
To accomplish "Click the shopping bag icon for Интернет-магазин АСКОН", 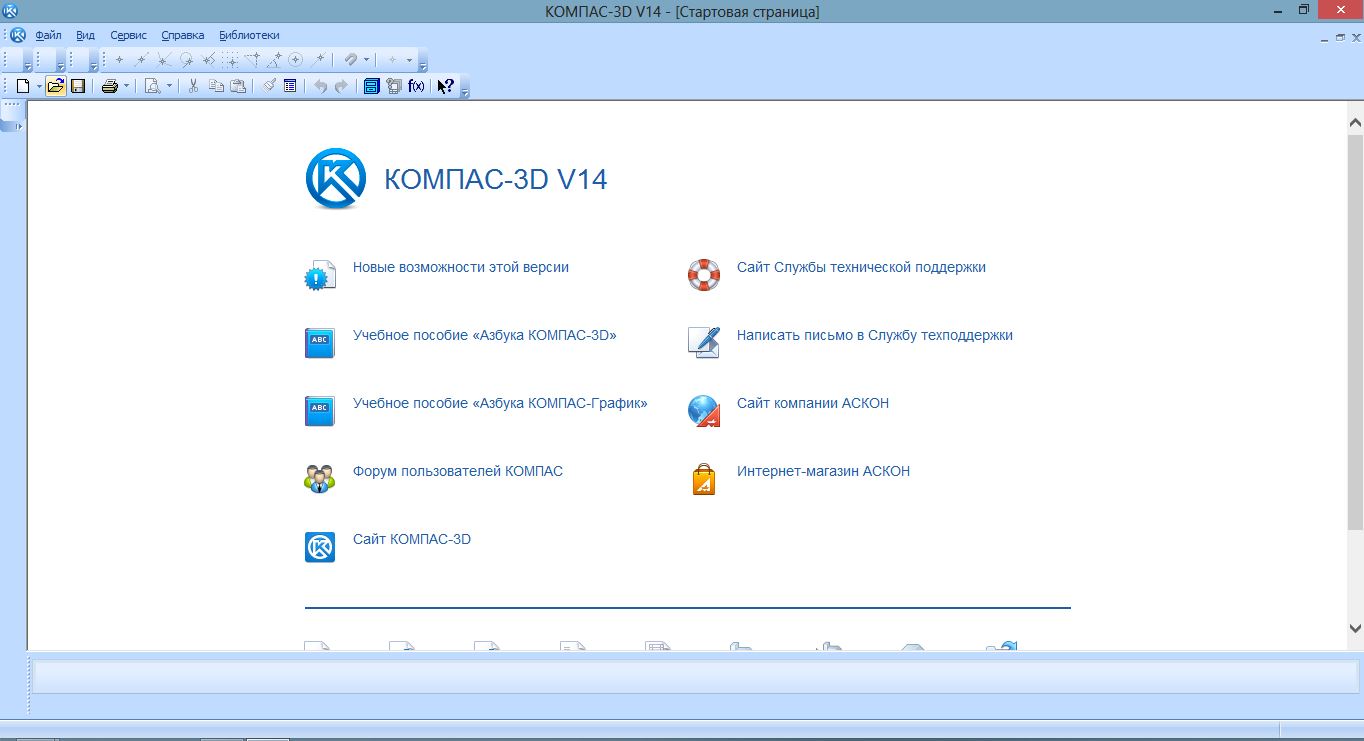I will pos(704,478).
